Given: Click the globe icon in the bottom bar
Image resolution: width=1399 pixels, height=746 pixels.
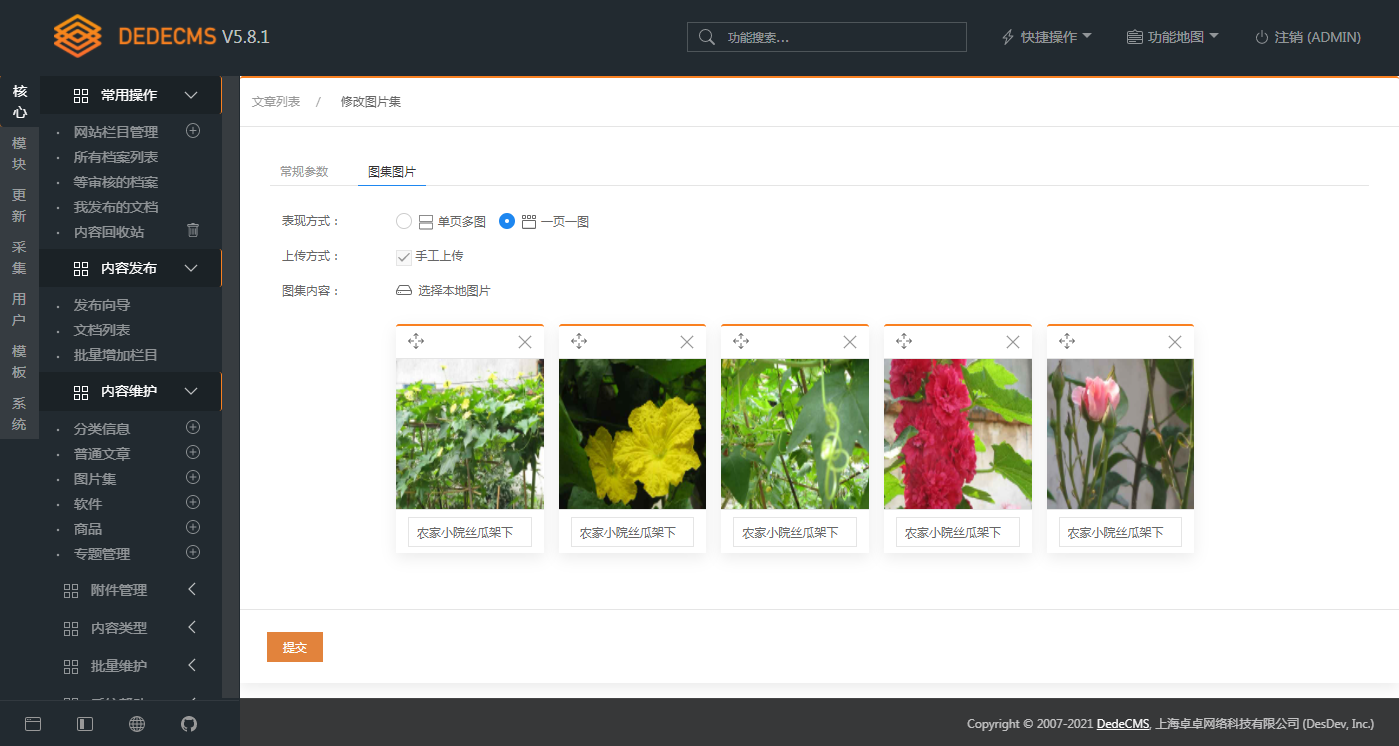Looking at the screenshot, I should 136,723.
